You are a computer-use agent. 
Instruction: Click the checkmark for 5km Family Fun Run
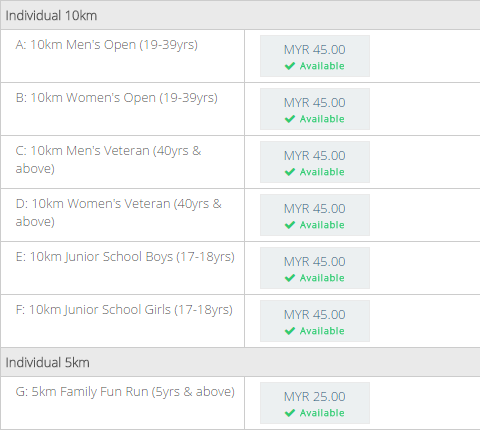point(290,413)
